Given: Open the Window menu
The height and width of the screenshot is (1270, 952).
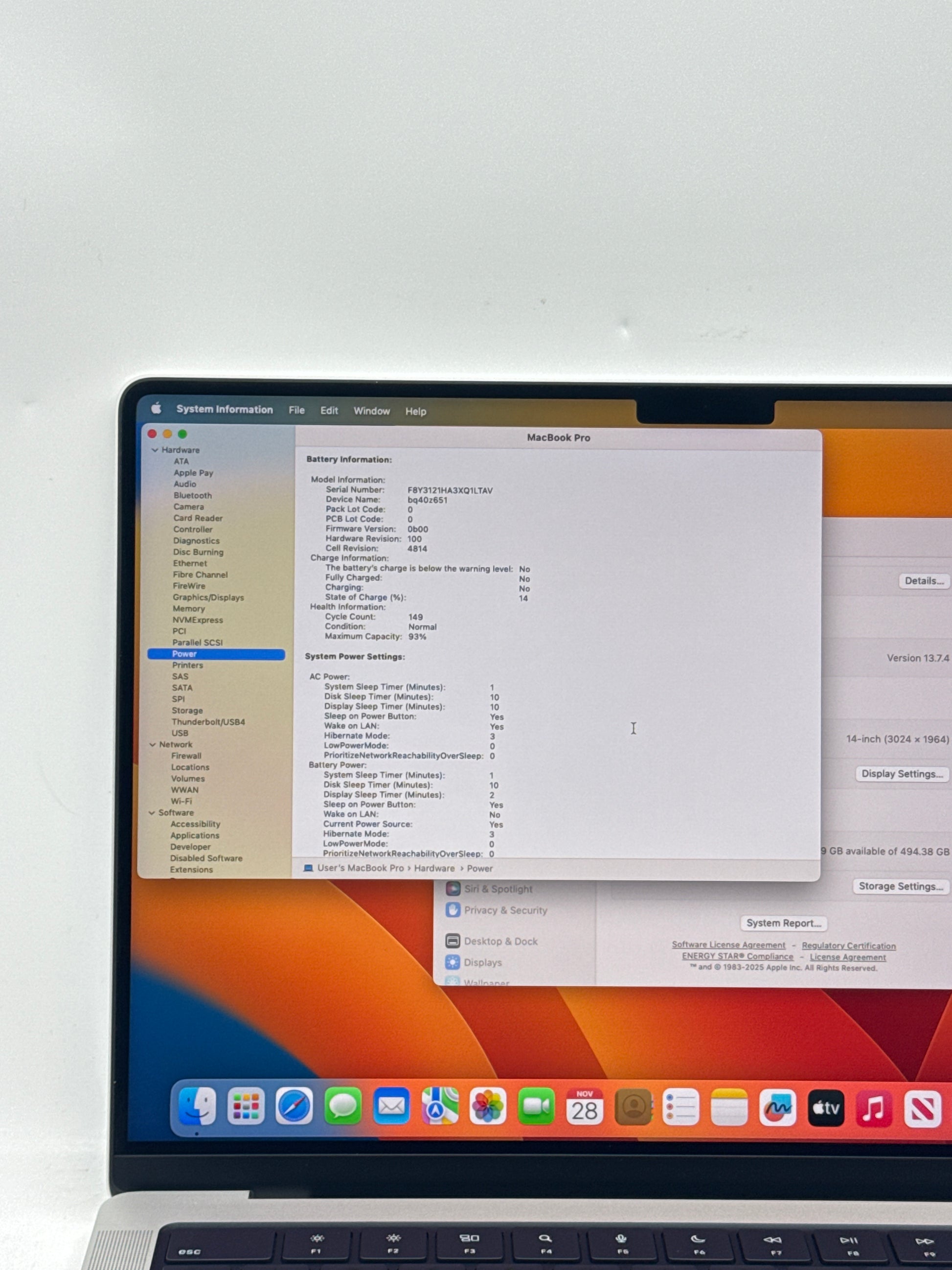Looking at the screenshot, I should point(371,411).
